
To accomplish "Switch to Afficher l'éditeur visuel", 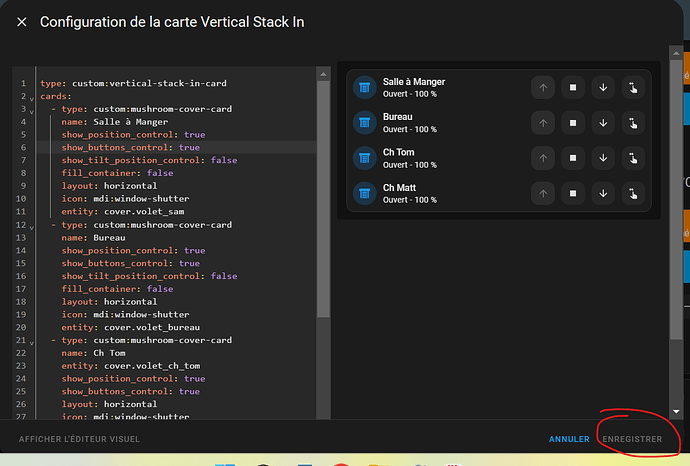I will [x=80, y=439].
